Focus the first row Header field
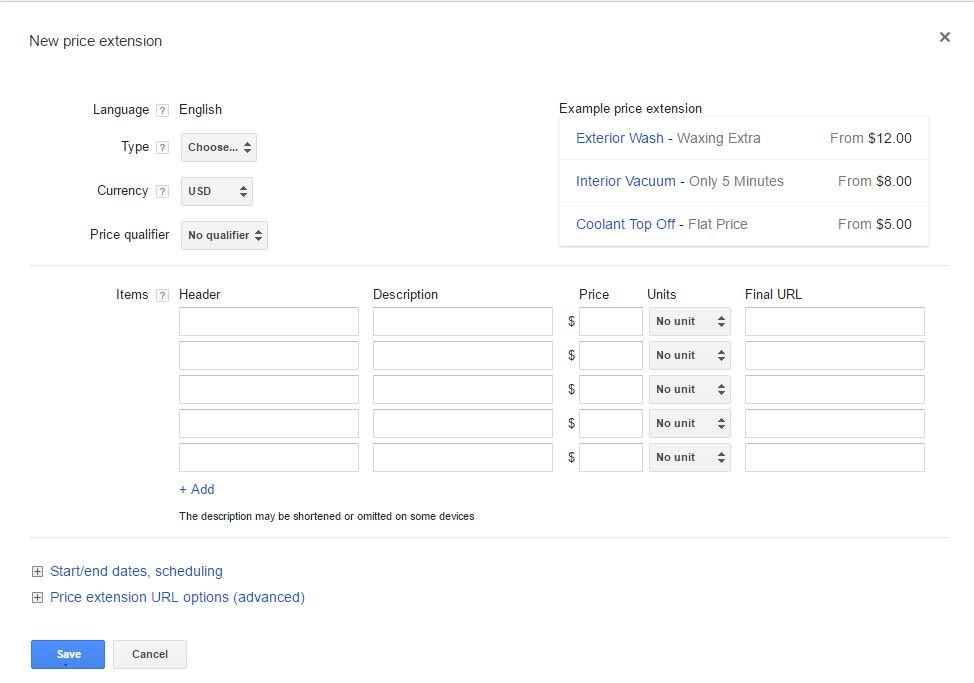Viewport: 974px width, 683px height. pyautogui.click(x=269, y=322)
